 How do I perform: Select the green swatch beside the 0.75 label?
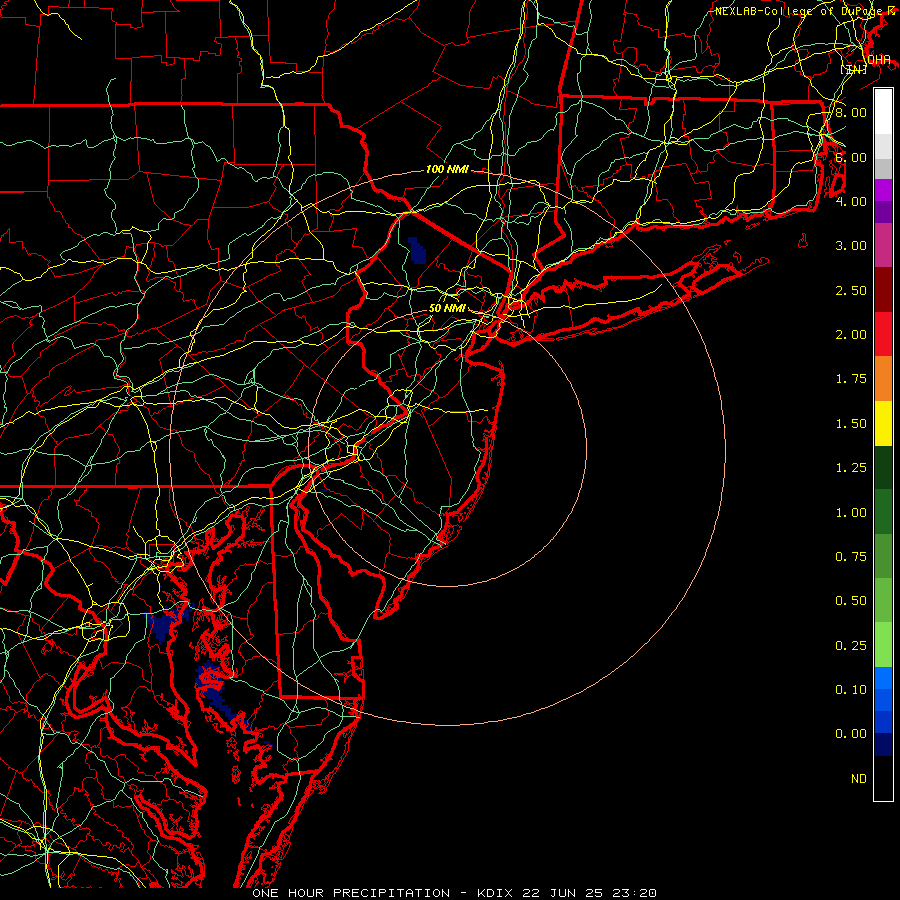click(883, 556)
